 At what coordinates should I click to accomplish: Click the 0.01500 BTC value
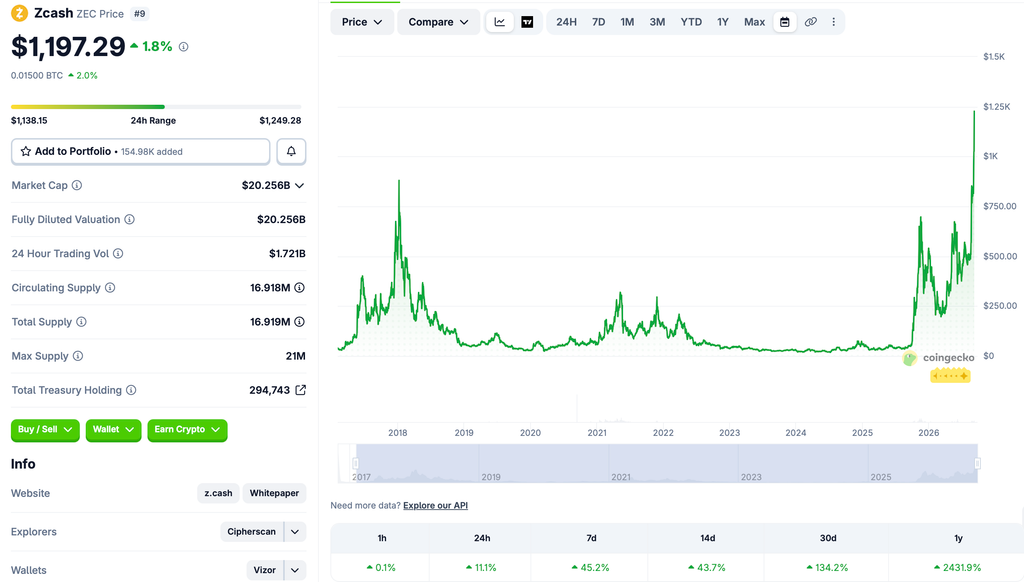37,76
